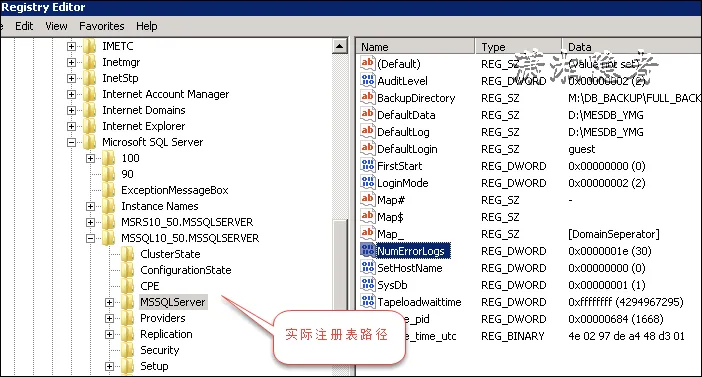This screenshot has height=377, width=702.
Task: Click the M:\DB_BACKUP data cell
Action: click(634, 98)
